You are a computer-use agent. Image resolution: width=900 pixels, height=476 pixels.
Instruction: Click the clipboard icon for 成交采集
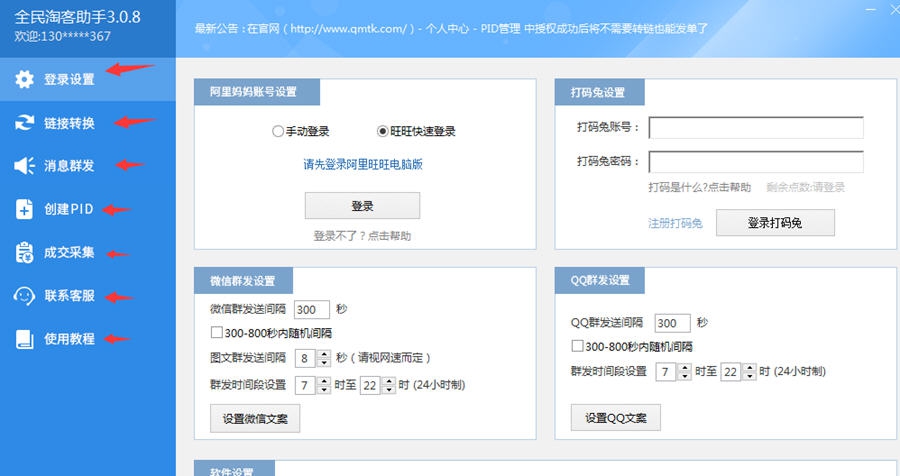pyautogui.click(x=24, y=253)
